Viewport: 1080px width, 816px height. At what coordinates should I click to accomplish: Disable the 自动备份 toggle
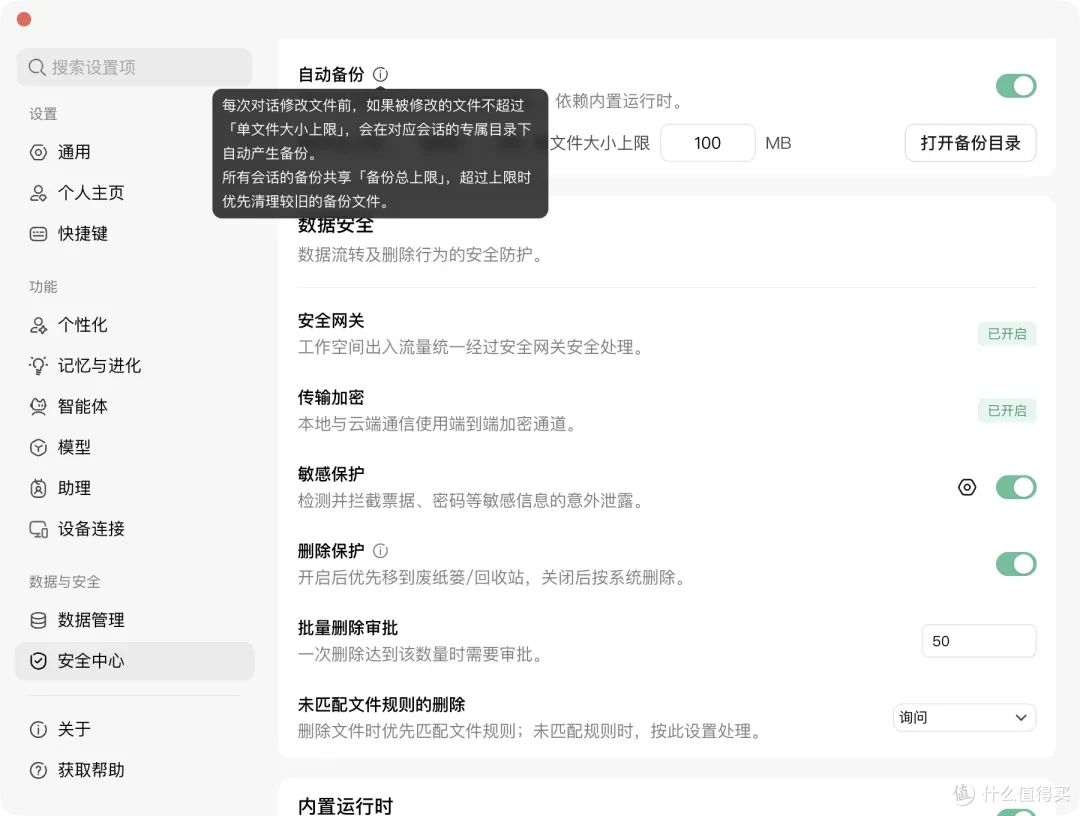coord(1016,86)
